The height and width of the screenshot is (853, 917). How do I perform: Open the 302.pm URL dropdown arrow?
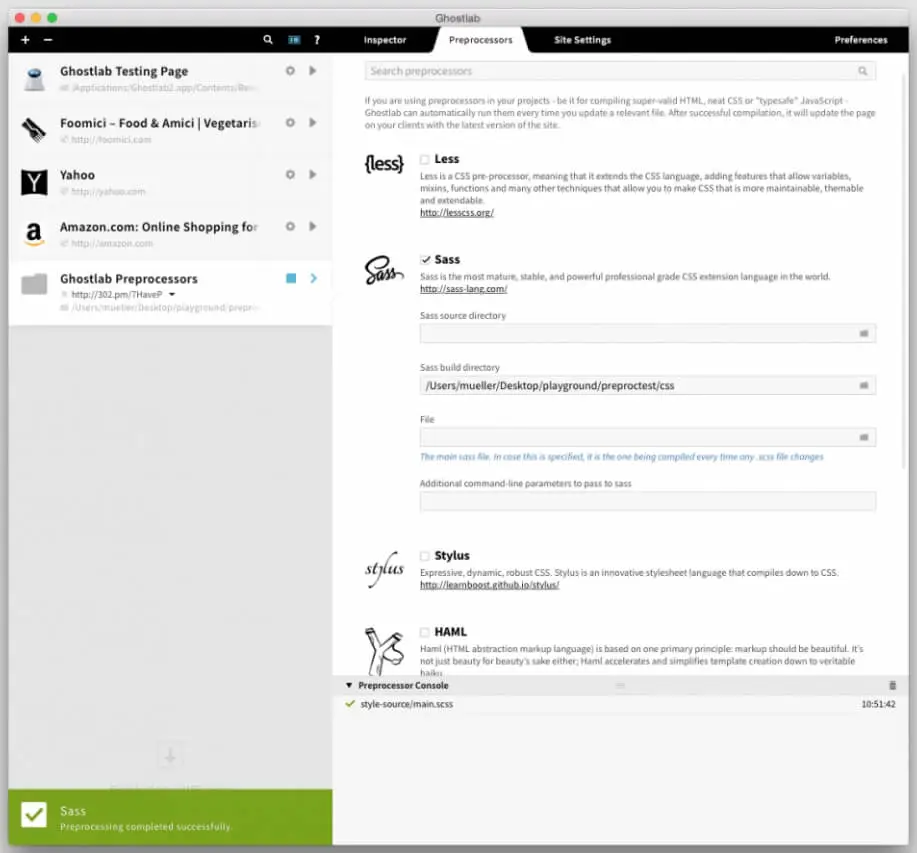click(x=172, y=295)
